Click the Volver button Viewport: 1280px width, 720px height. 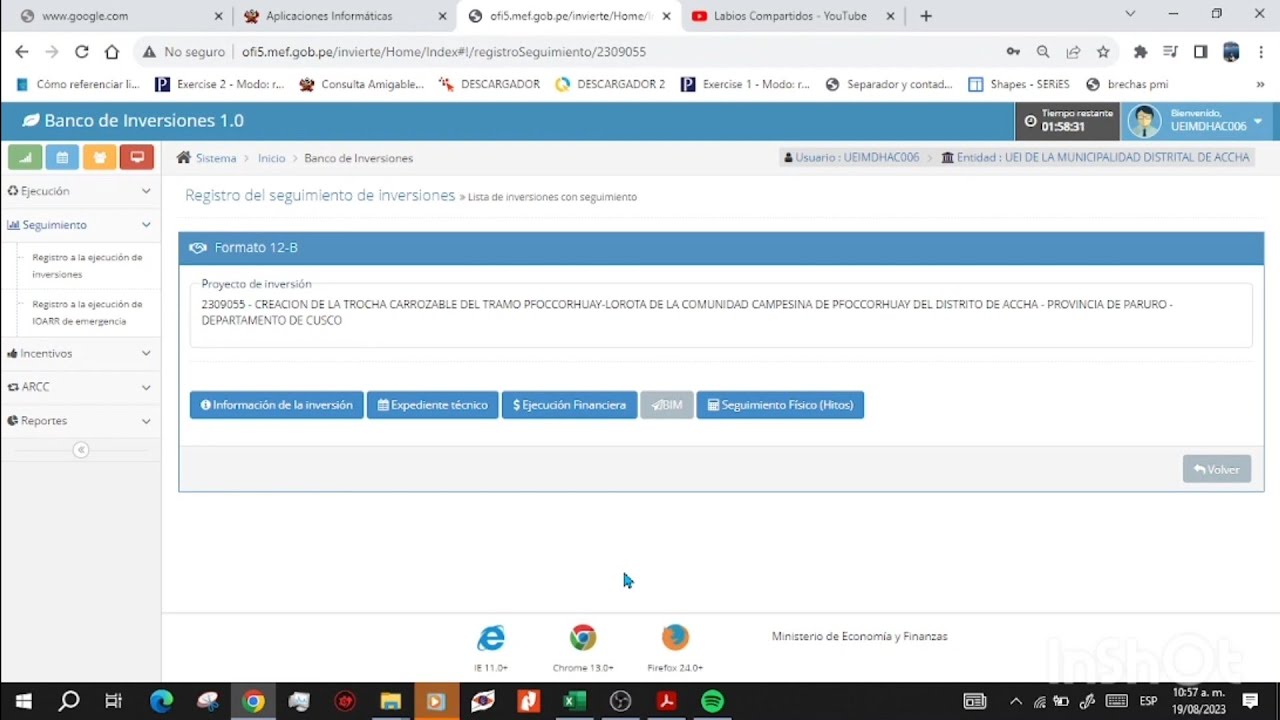tap(1217, 469)
